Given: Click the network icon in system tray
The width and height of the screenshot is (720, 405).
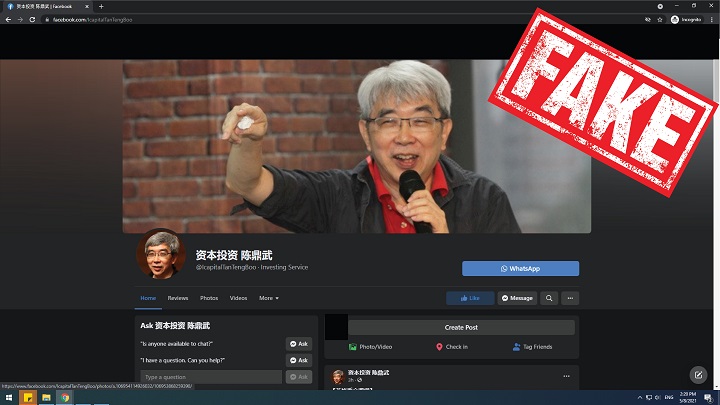Looking at the screenshot, I should tap(649, 398).
